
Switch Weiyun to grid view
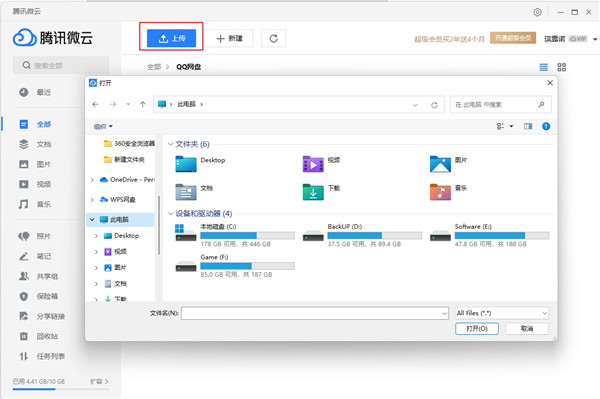pos(561,67)
